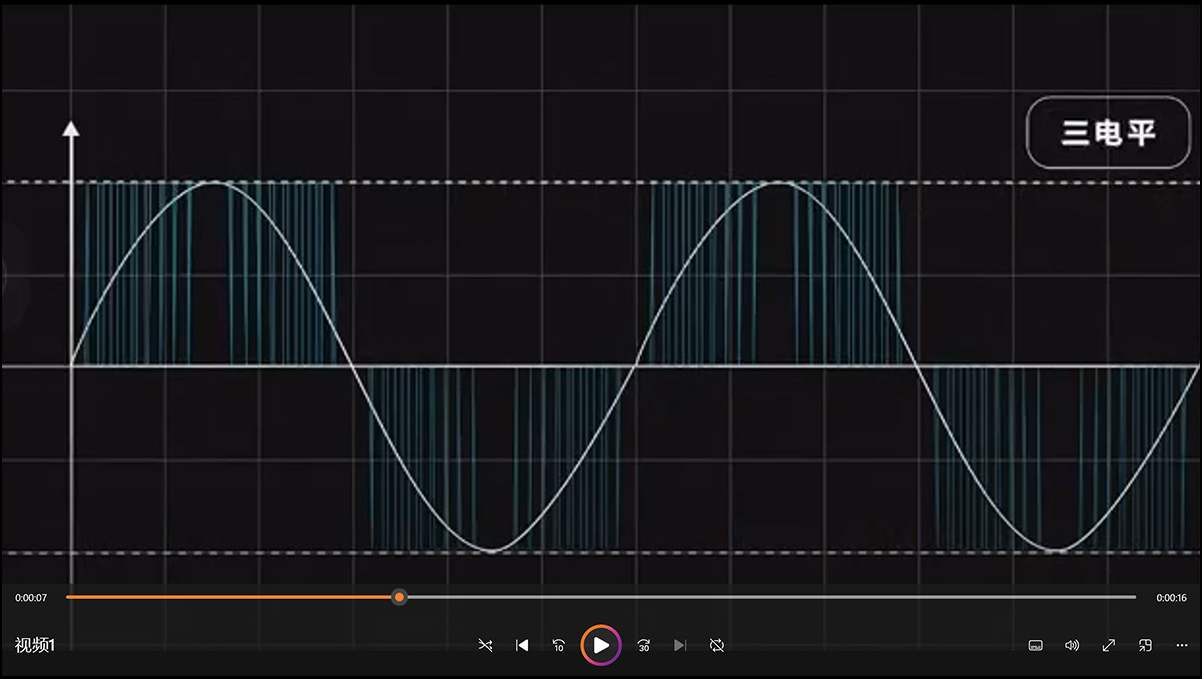The height and width of the screenshot is (679, 1202).
Task: Go to the previous track
Action: pyautogui.click(x=522, y=646)
